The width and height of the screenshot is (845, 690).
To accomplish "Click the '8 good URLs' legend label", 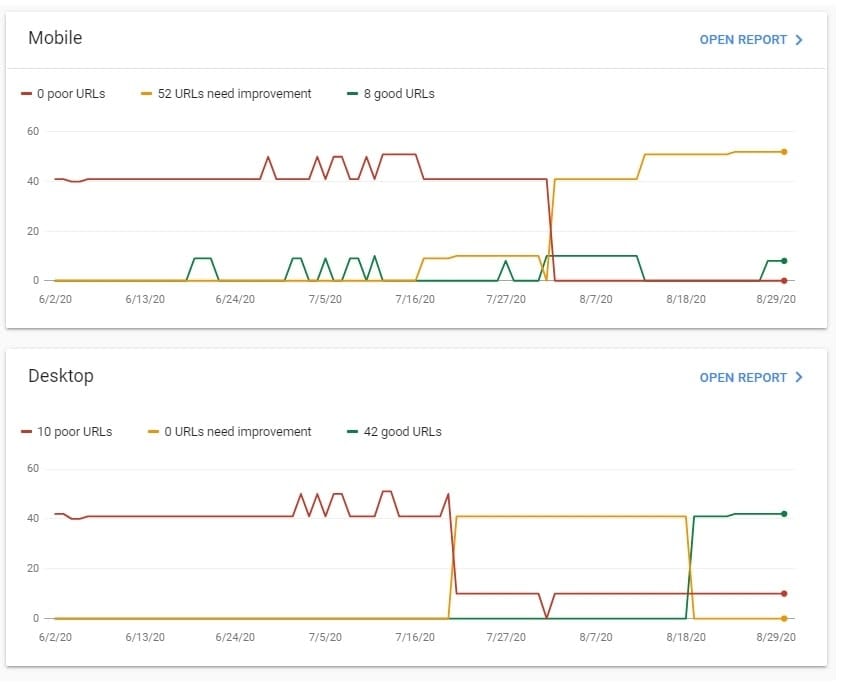I will coord(399,94).
